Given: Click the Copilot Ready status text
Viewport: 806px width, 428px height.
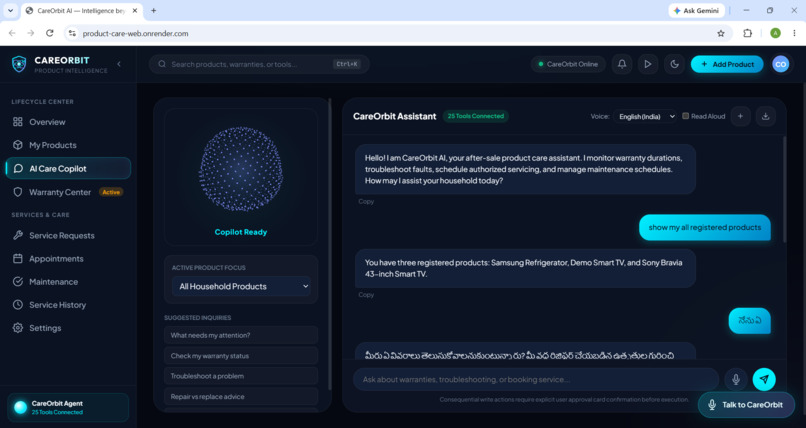Looking at the screenshot, I should (x=241, y=232).
